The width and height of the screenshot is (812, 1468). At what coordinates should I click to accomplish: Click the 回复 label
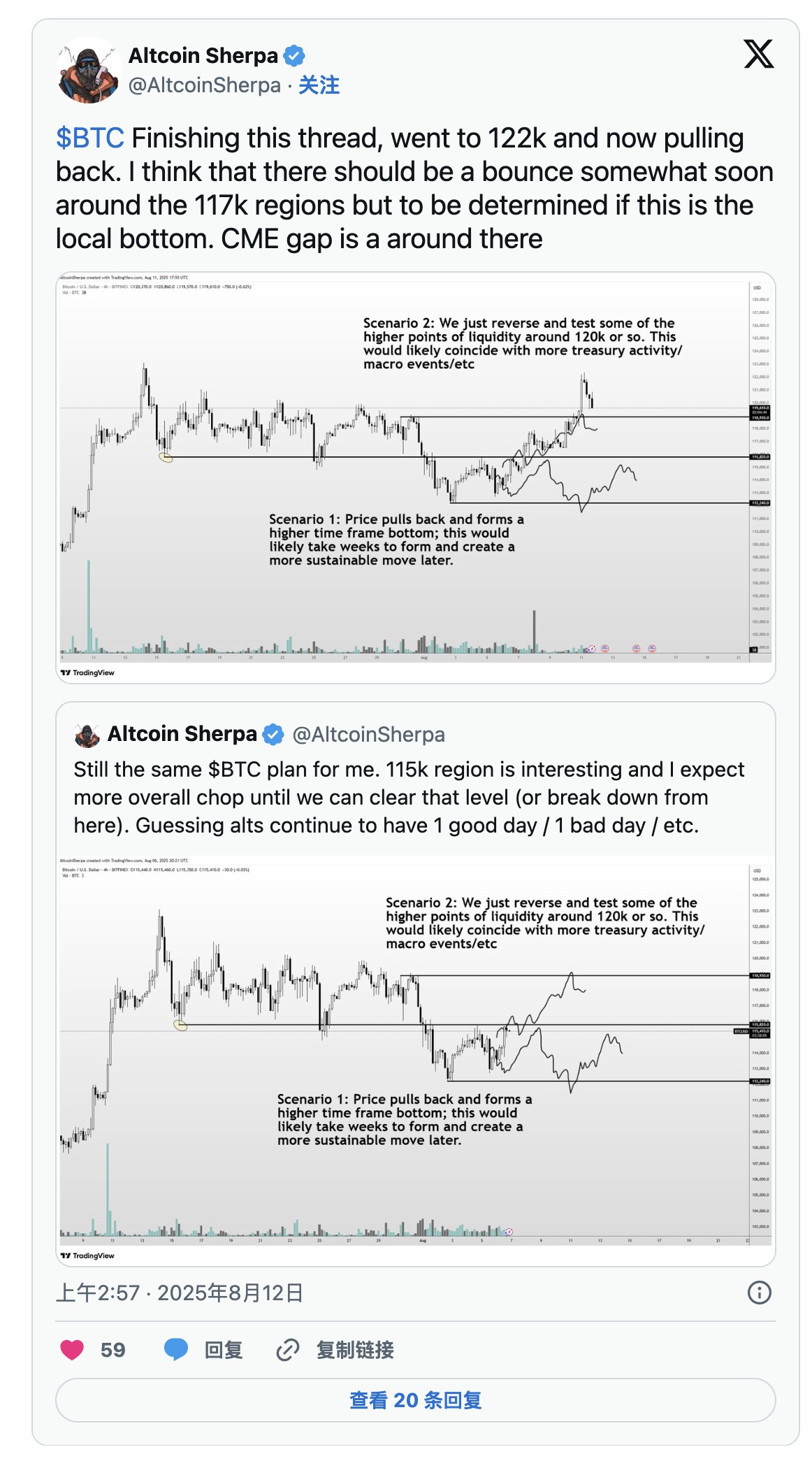pos(224,1349)
